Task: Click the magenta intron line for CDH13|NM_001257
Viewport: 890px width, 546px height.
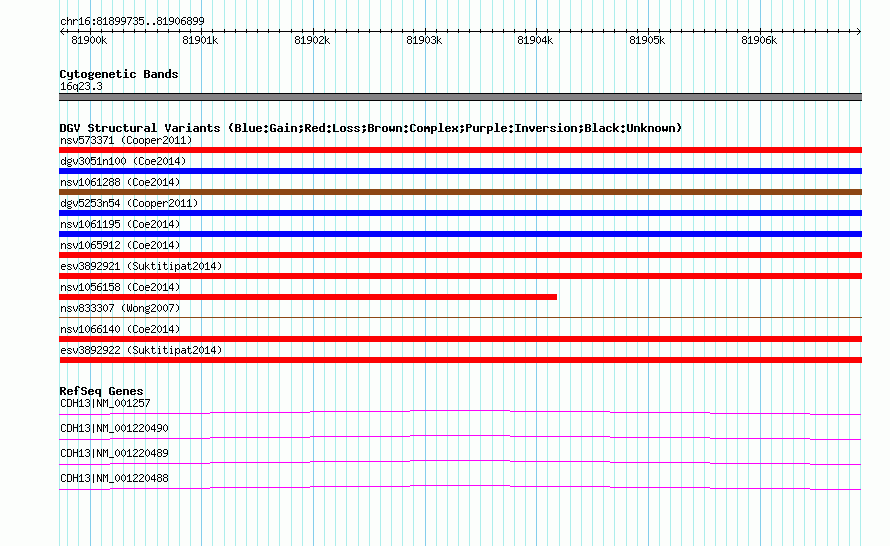Action: [460, 412]
